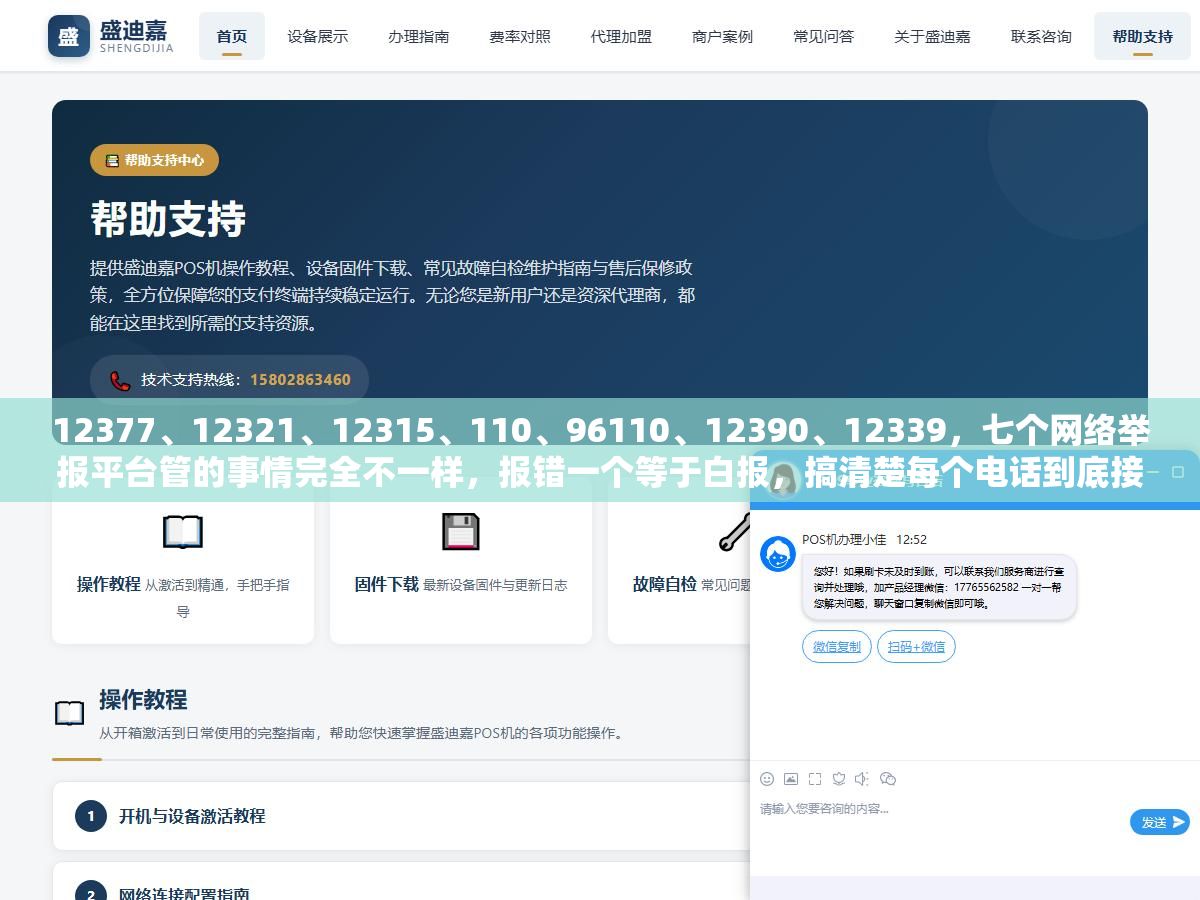Click the 故障自检 wrench icon

(x=735, y=532)
